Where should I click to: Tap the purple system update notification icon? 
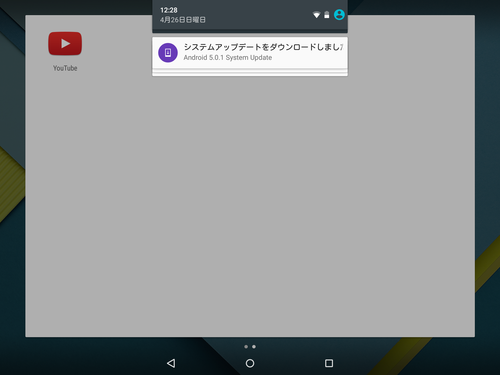[x=168, y=53]
